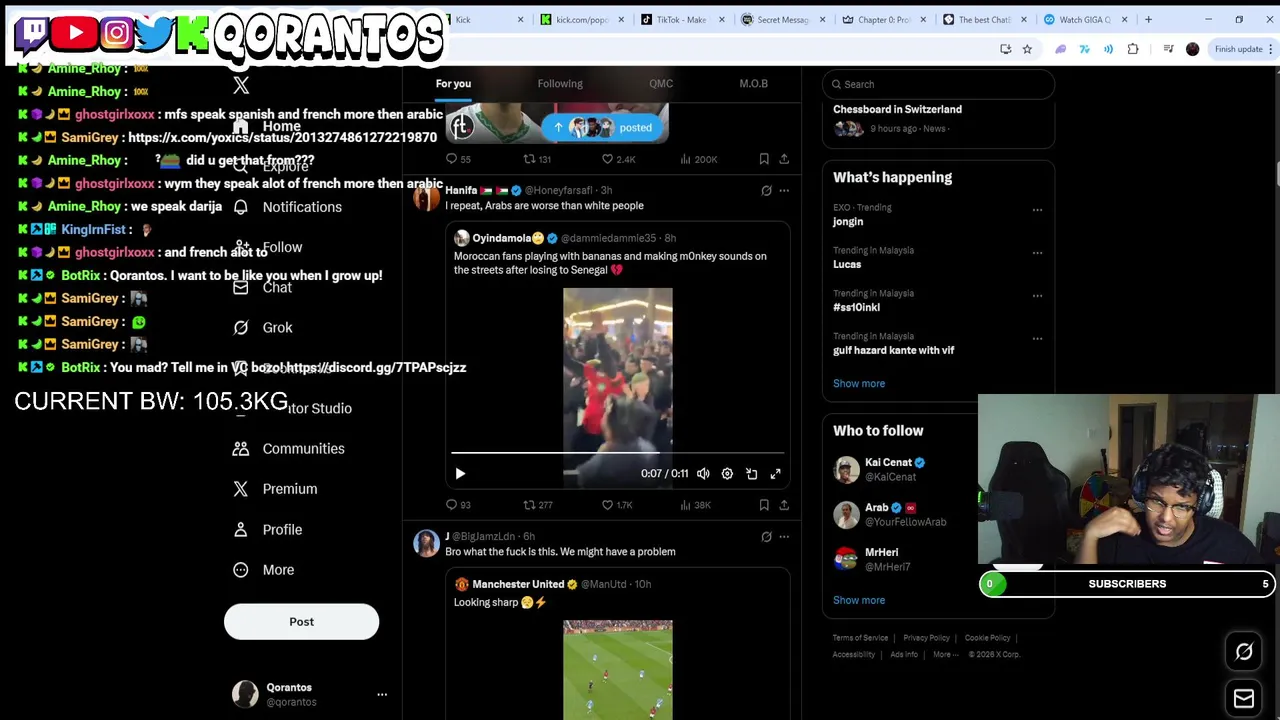This screenshot has width=1280, height=720.
Task: Open the Manchester United video thumbnail
Action: pyautogui.click(x=618, y=669)
